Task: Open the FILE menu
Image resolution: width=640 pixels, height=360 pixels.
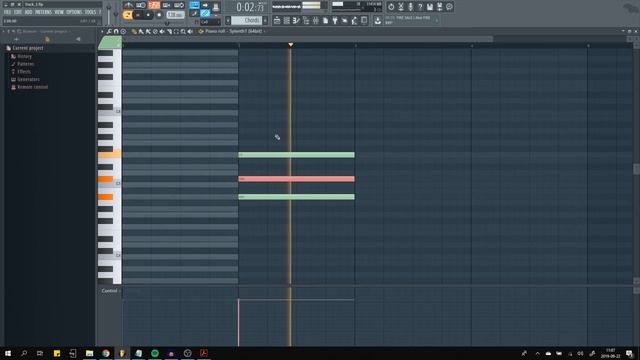Action: click(x=7, y=12)
